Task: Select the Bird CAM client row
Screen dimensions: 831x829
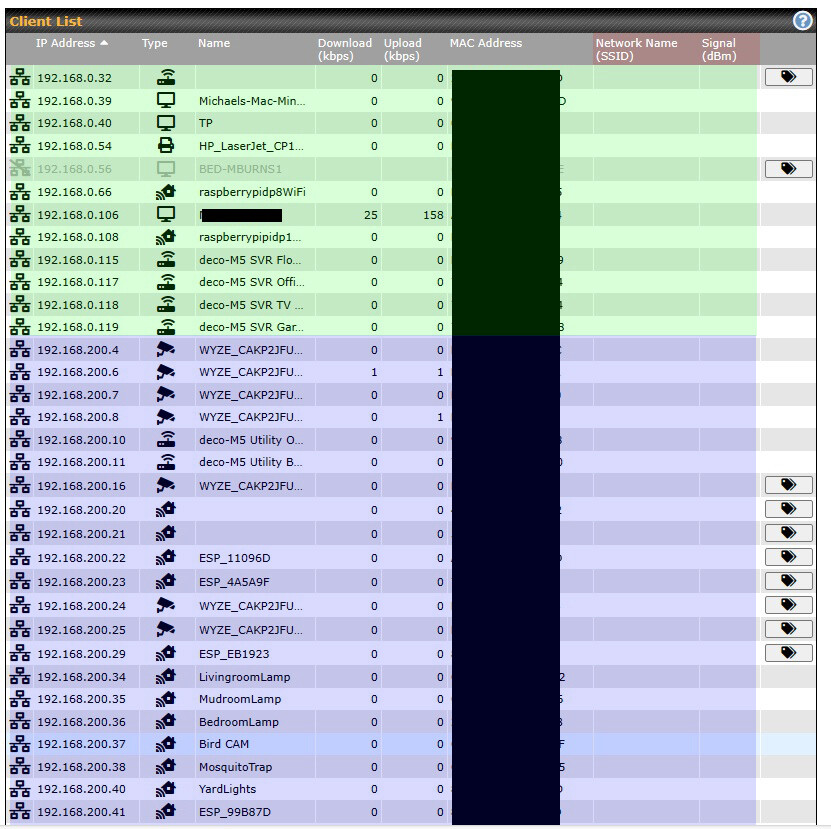Action: point(224,744)
